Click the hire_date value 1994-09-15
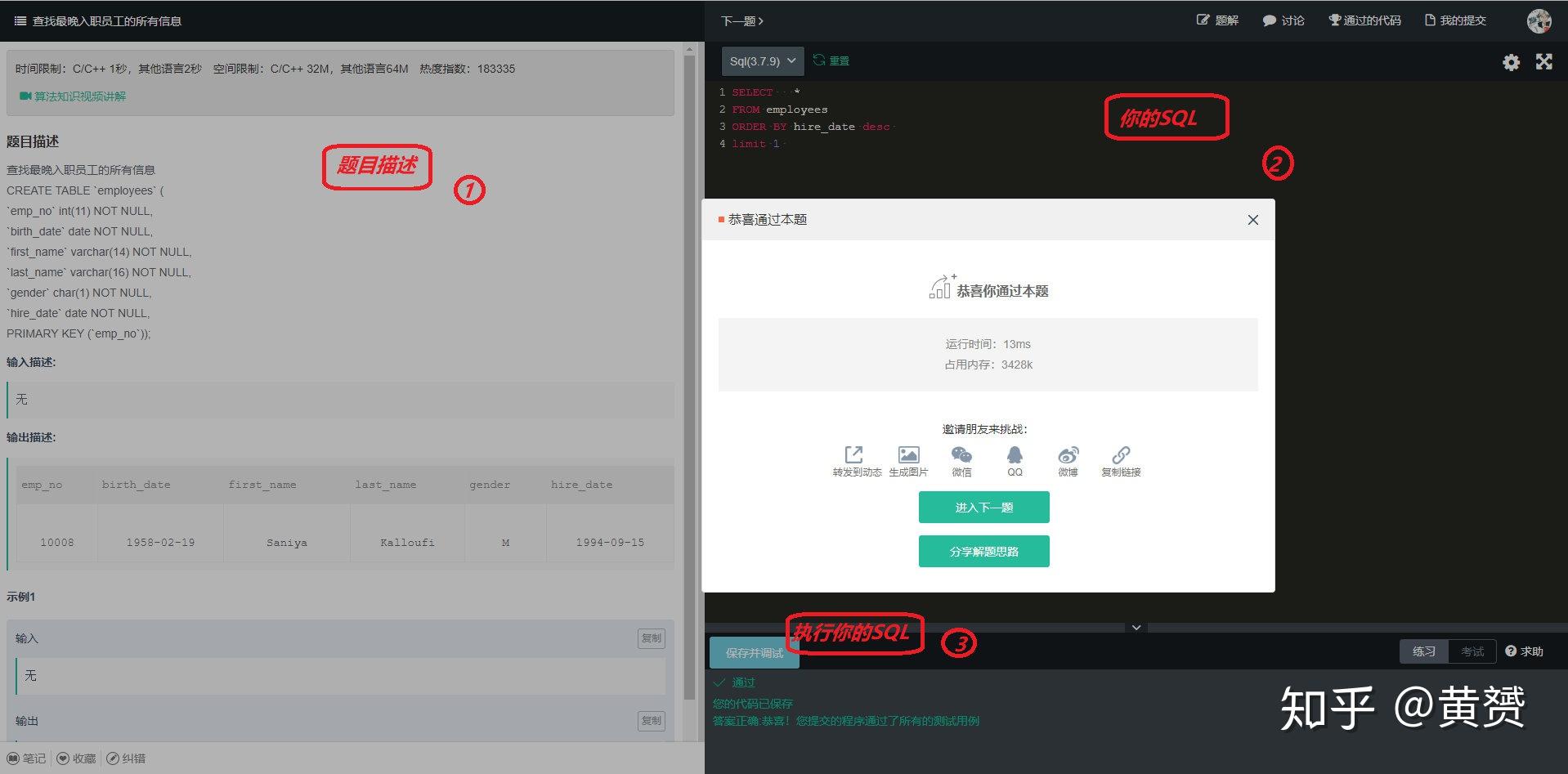Viewport: 1568px width, 774px height. [x=610, y=543]
